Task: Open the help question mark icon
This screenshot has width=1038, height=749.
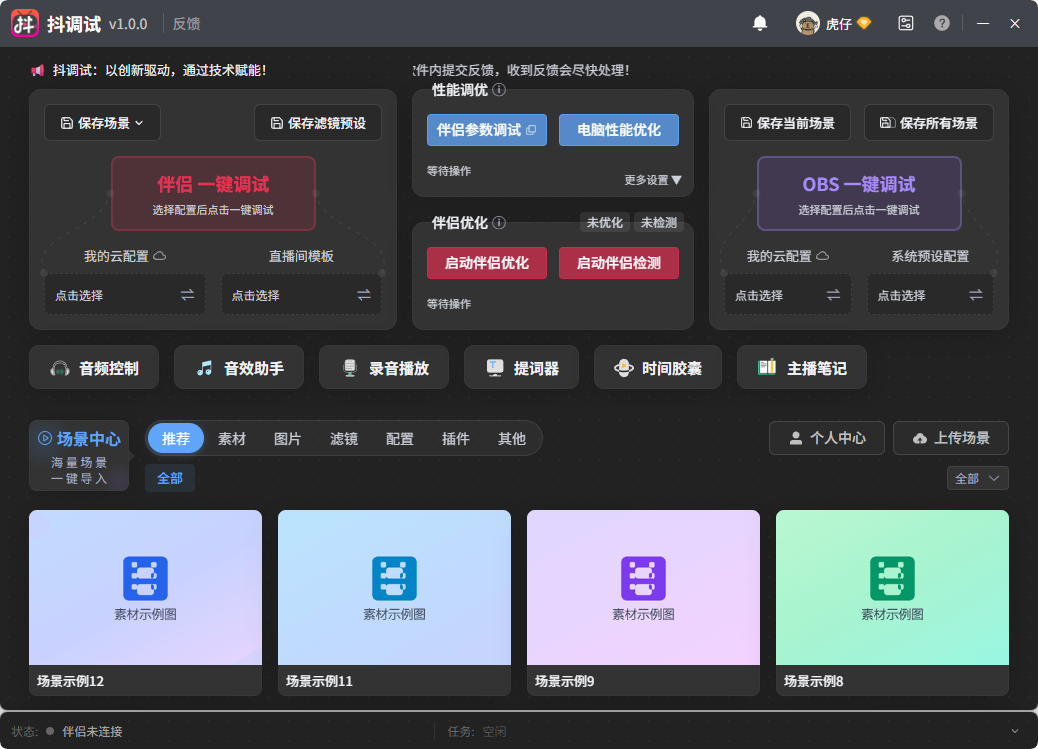Action: pyautogui.click(x=942, y=23)
